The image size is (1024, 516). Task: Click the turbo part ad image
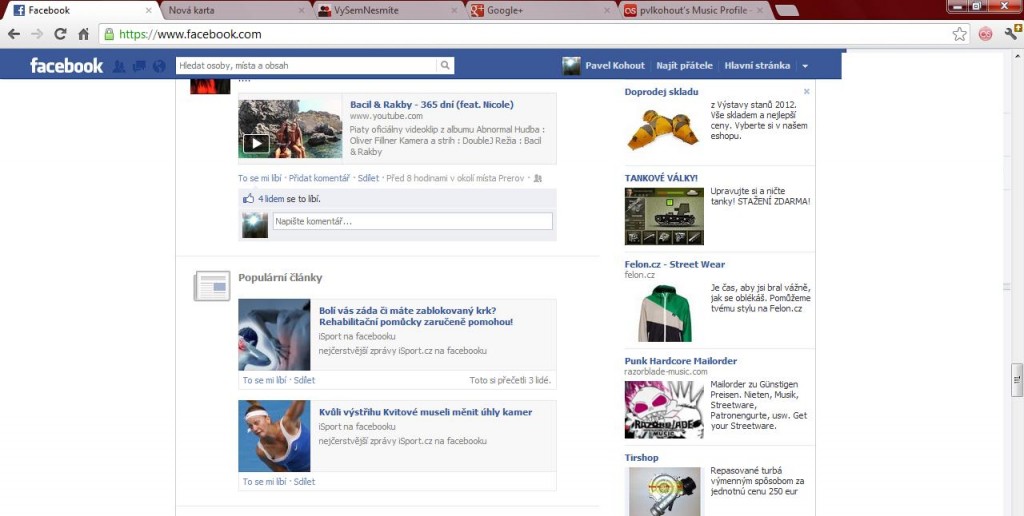(x=664, y=491)
